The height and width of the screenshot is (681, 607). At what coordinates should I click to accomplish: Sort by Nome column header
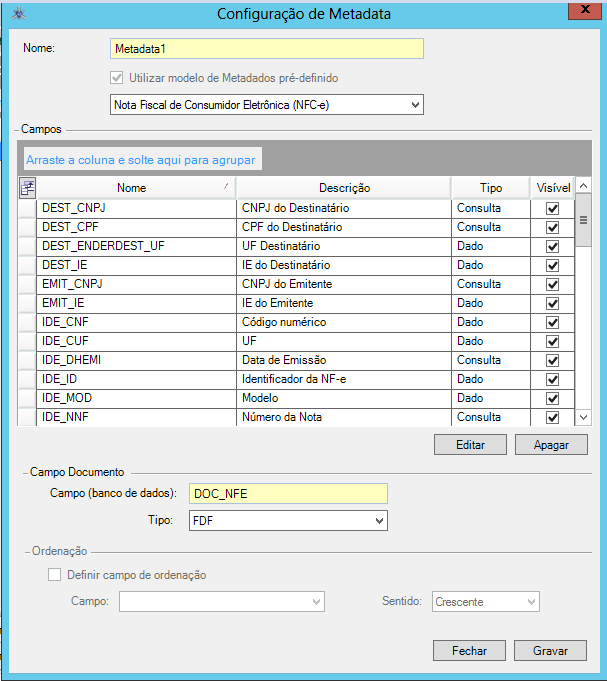click(131, 188)
